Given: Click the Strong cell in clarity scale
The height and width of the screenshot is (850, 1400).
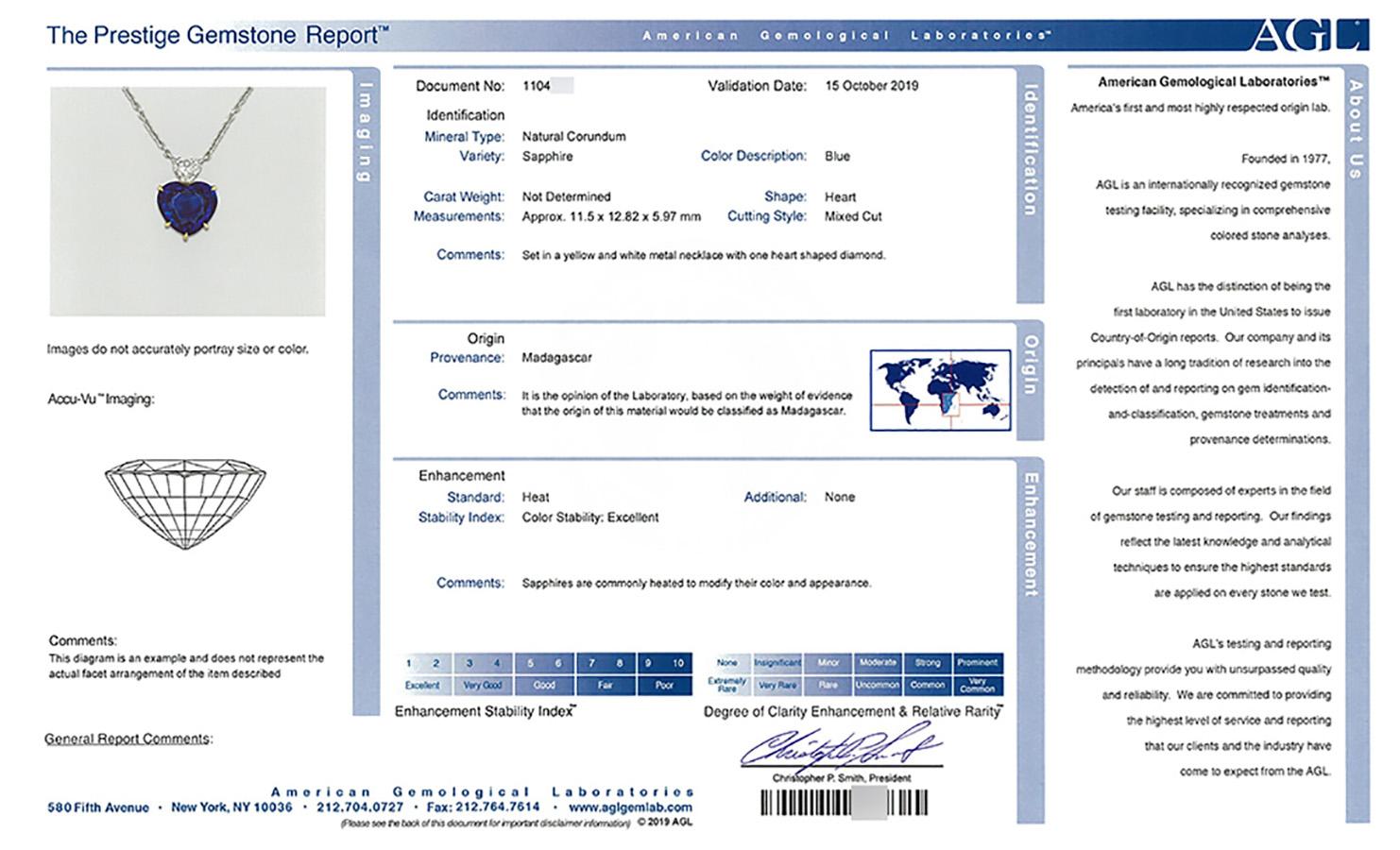Looking at the screenshot, I should click(928, 663).
